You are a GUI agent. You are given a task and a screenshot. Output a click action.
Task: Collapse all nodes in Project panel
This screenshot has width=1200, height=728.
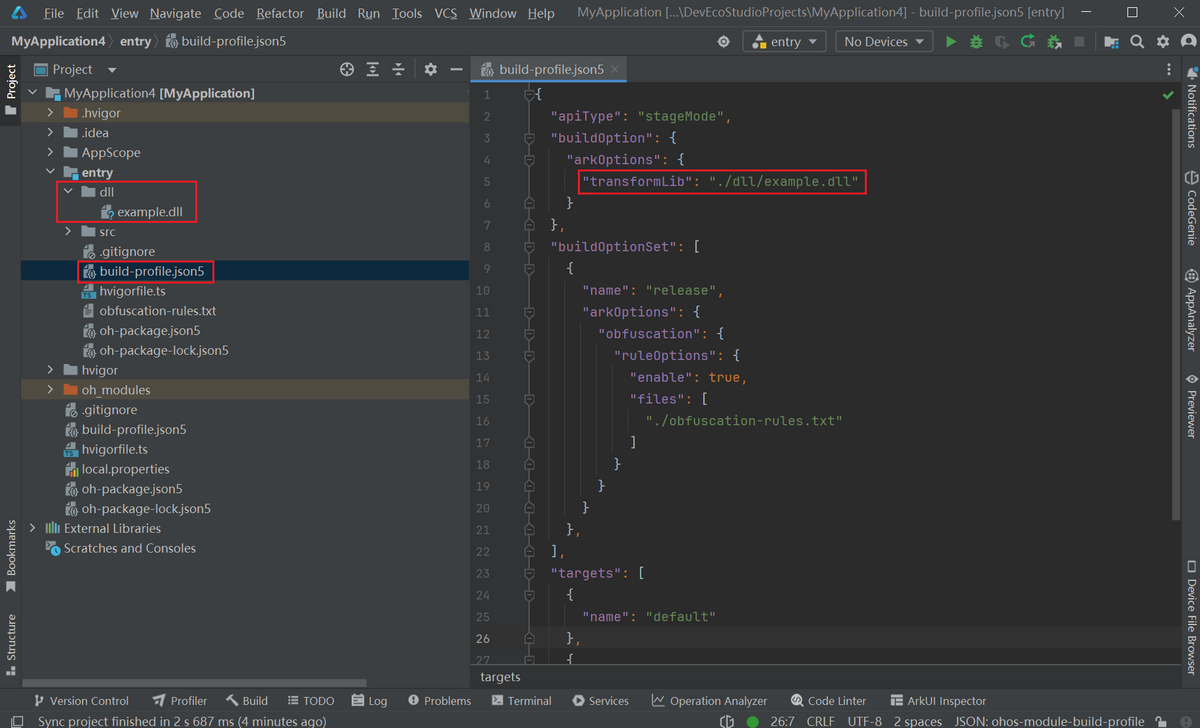(398, 69)
